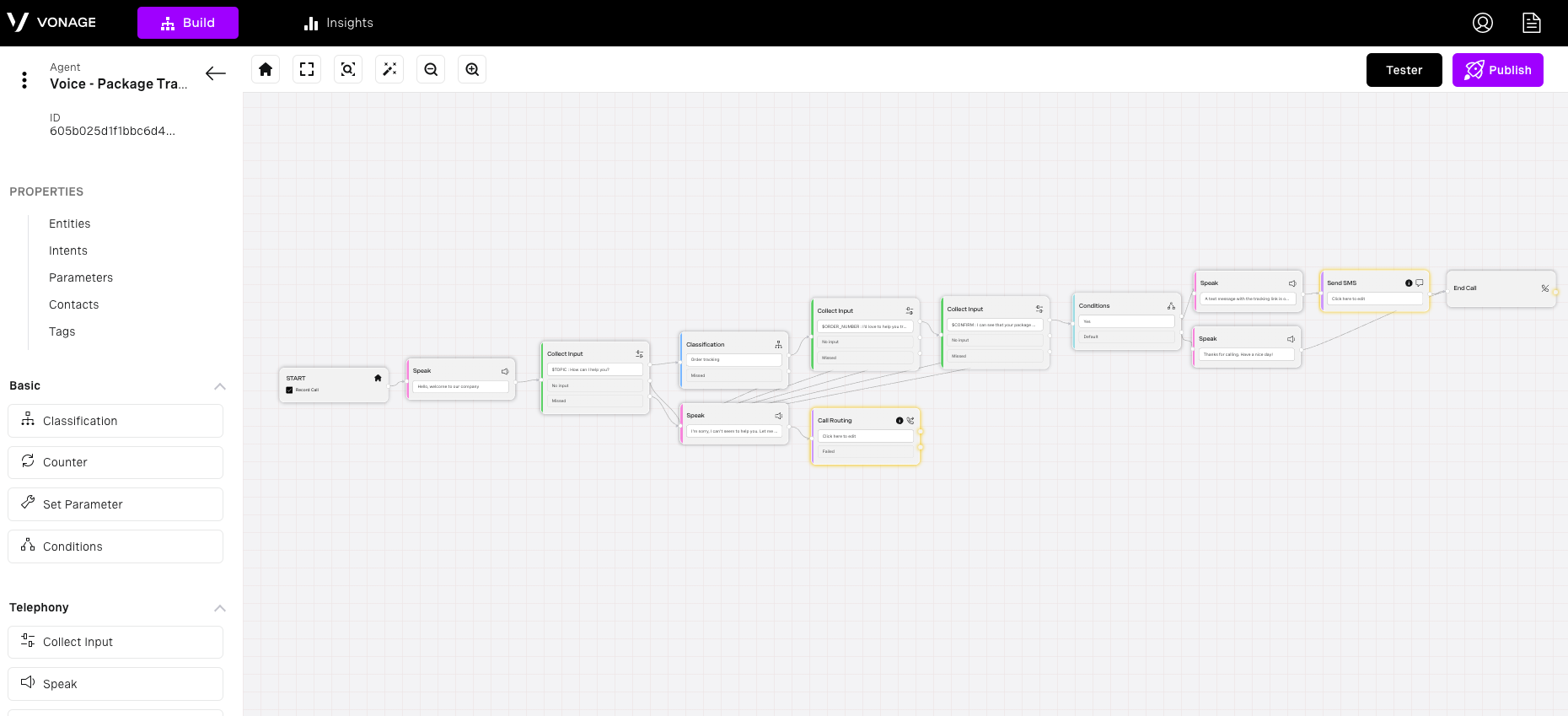Open the Build tab

188,23
